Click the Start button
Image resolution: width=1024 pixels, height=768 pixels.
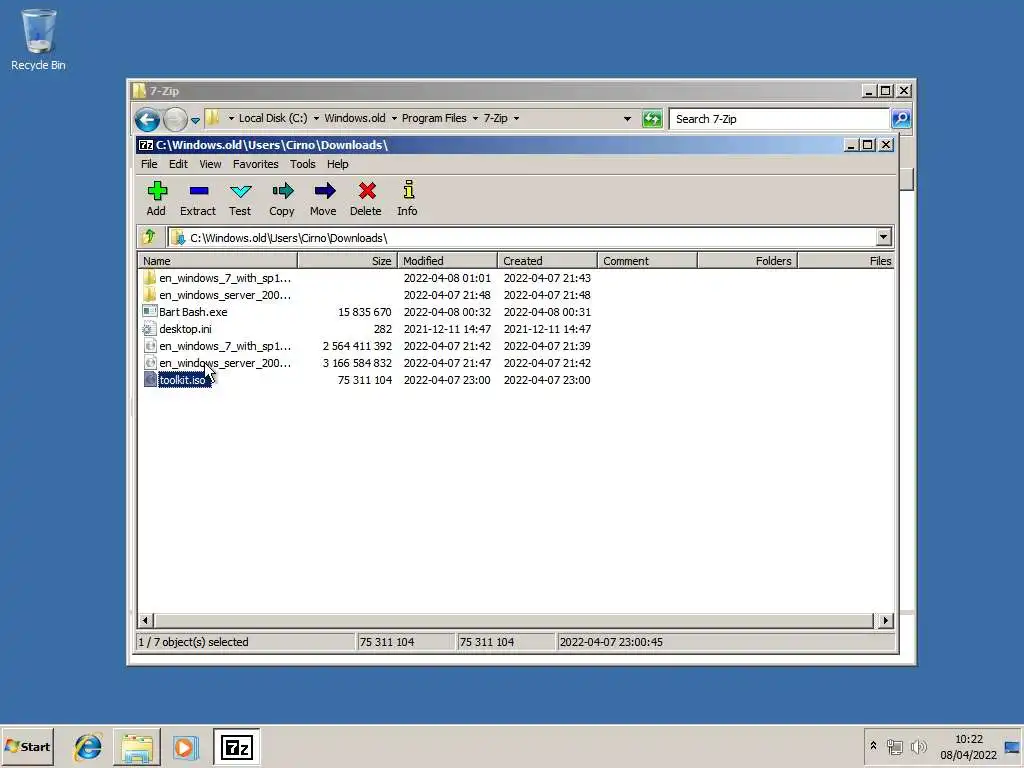pos(27,746)
